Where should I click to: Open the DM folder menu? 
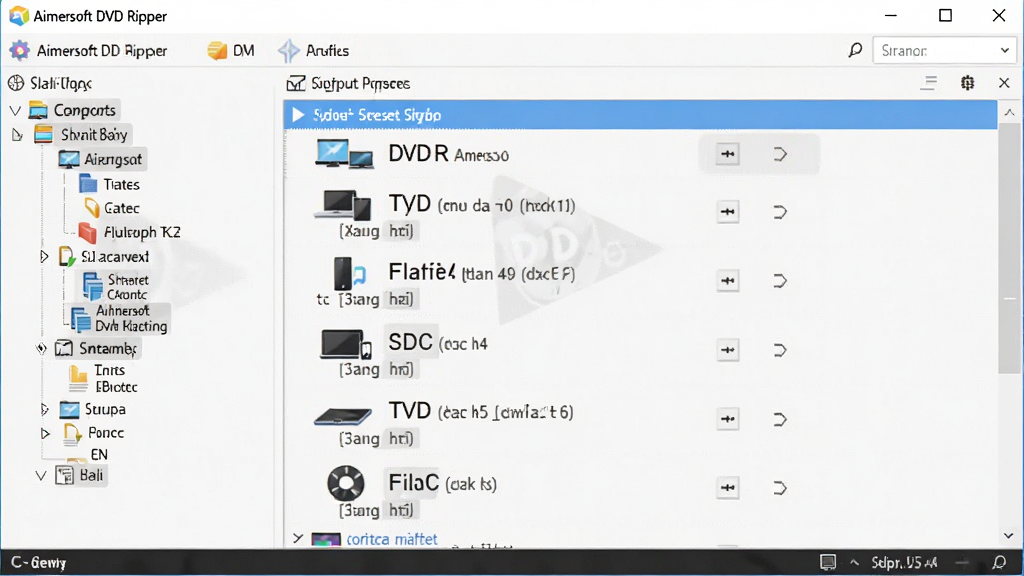pos(231,50)
